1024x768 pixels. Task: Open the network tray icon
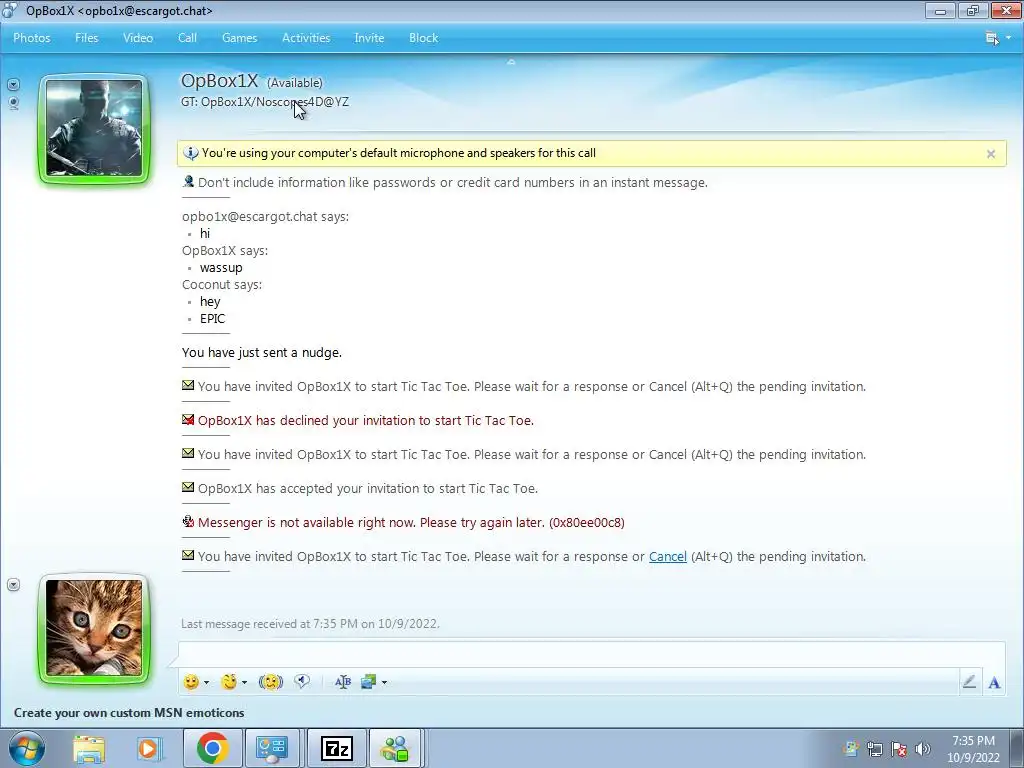pos(875,749)
